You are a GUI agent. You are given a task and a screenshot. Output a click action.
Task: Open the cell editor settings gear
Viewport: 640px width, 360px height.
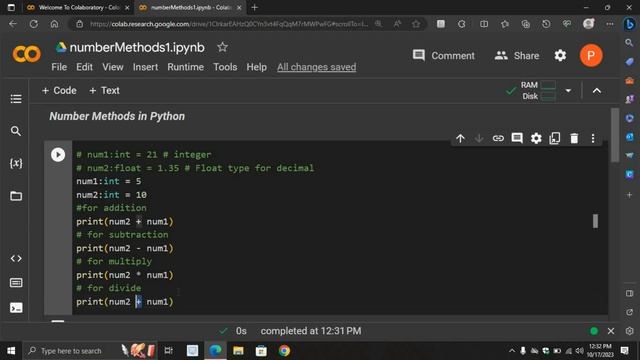pos(536,138)
